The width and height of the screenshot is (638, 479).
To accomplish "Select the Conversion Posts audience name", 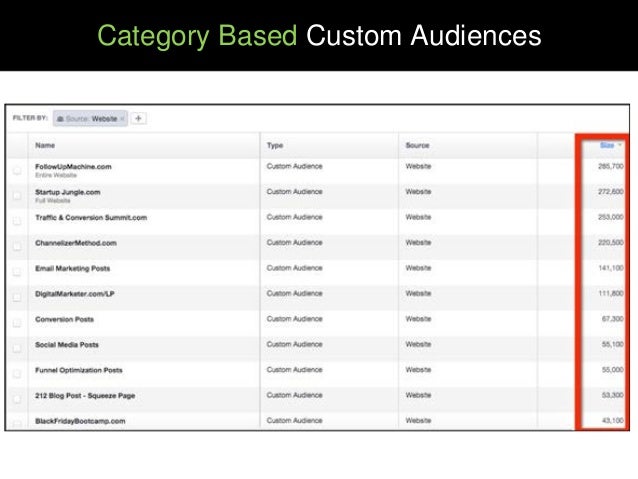I will point(64,319).
